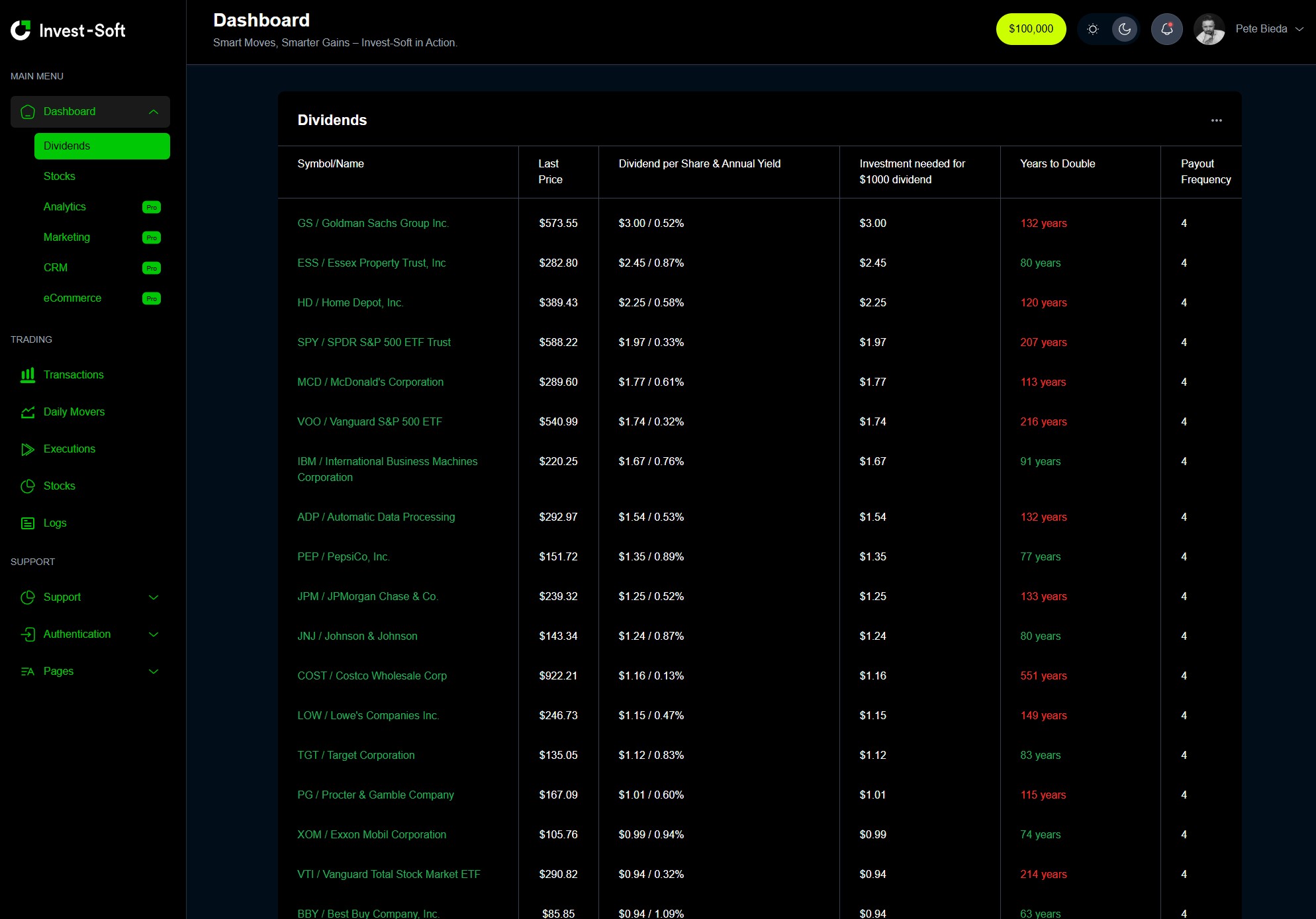This screenshot has width=1316, height=919.
Task: Collapse the Dashboard menu chevron
Action: click(154, 112)
